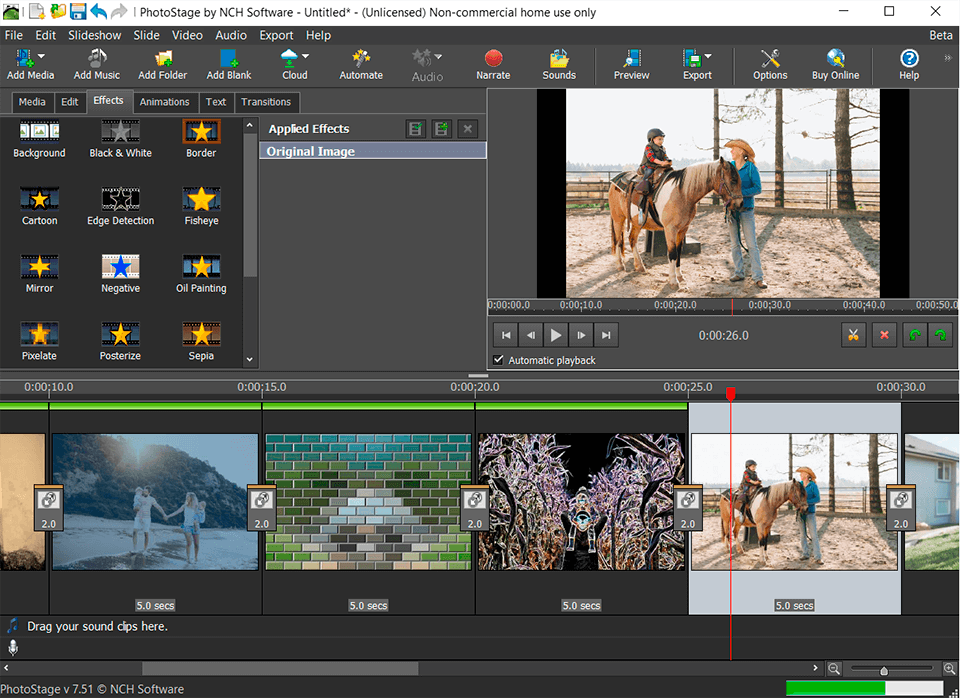Screen dimensions: 960x698
Task: Open the Slideshow menu
Action: 94,35
